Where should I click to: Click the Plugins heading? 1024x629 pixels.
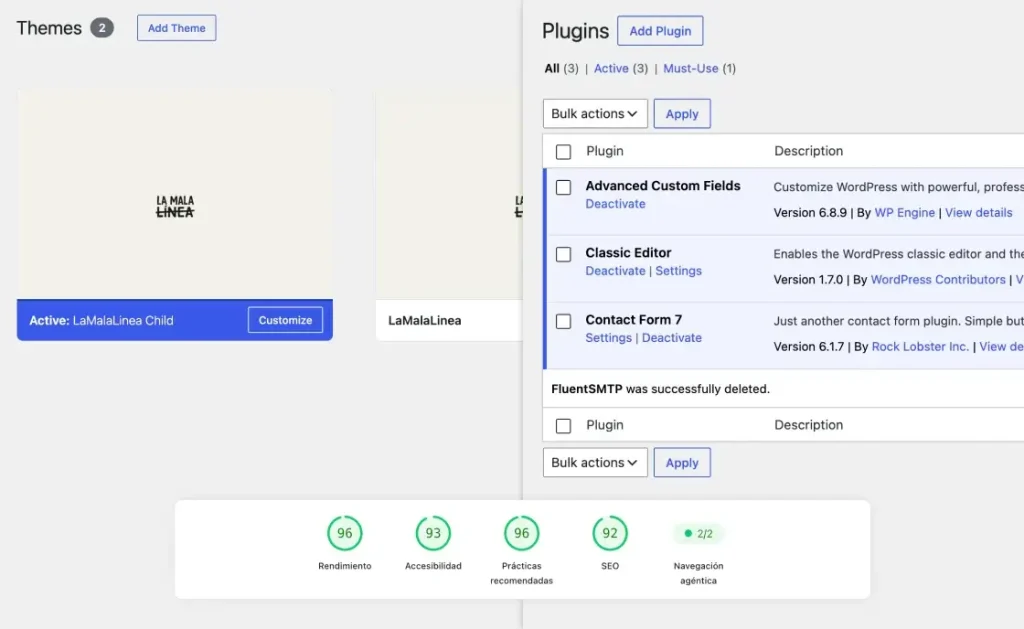[575, 31]
